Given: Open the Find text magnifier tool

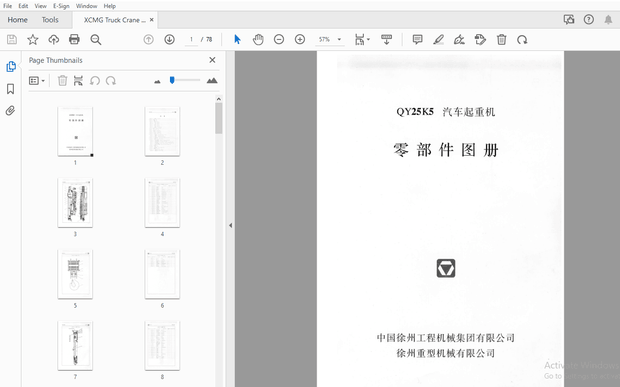Looking at the screenshot, I should tap(96, 40).
